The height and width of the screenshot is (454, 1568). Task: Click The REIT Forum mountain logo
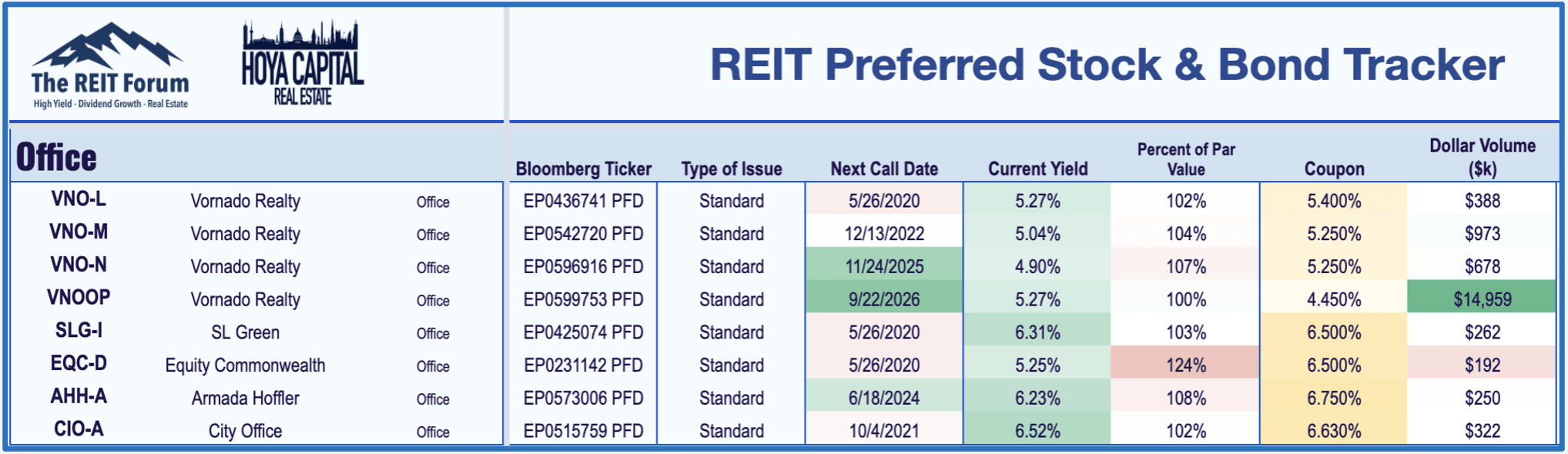pos(110,66)
